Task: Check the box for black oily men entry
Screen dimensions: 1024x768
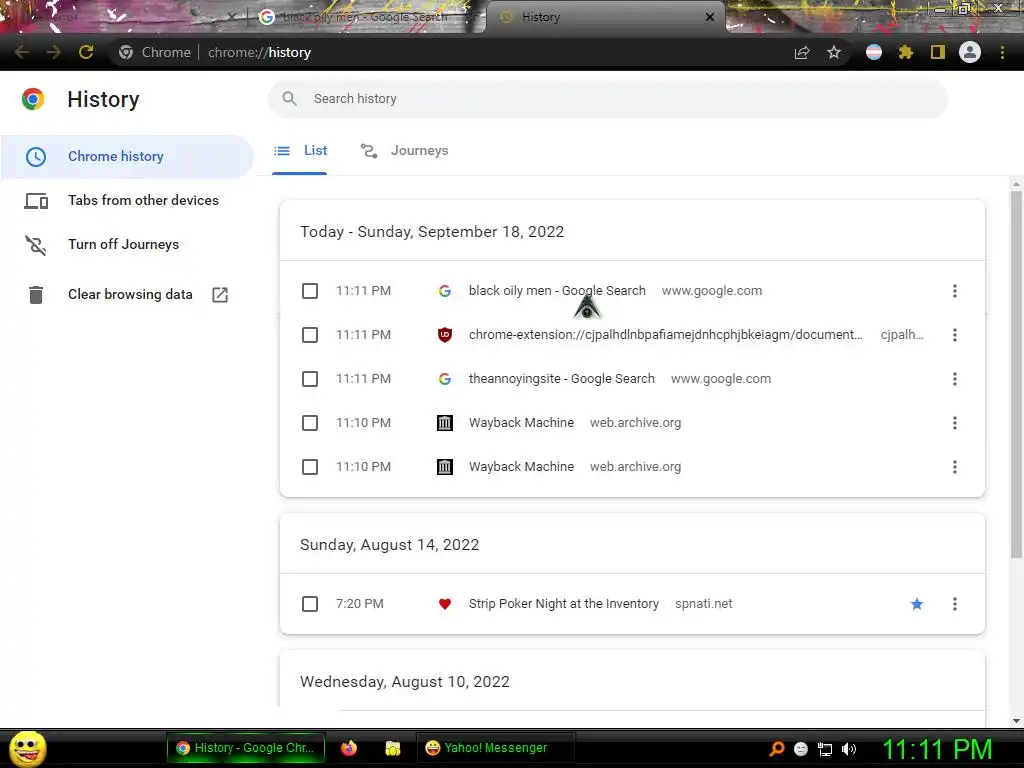Action: [310, 291]
